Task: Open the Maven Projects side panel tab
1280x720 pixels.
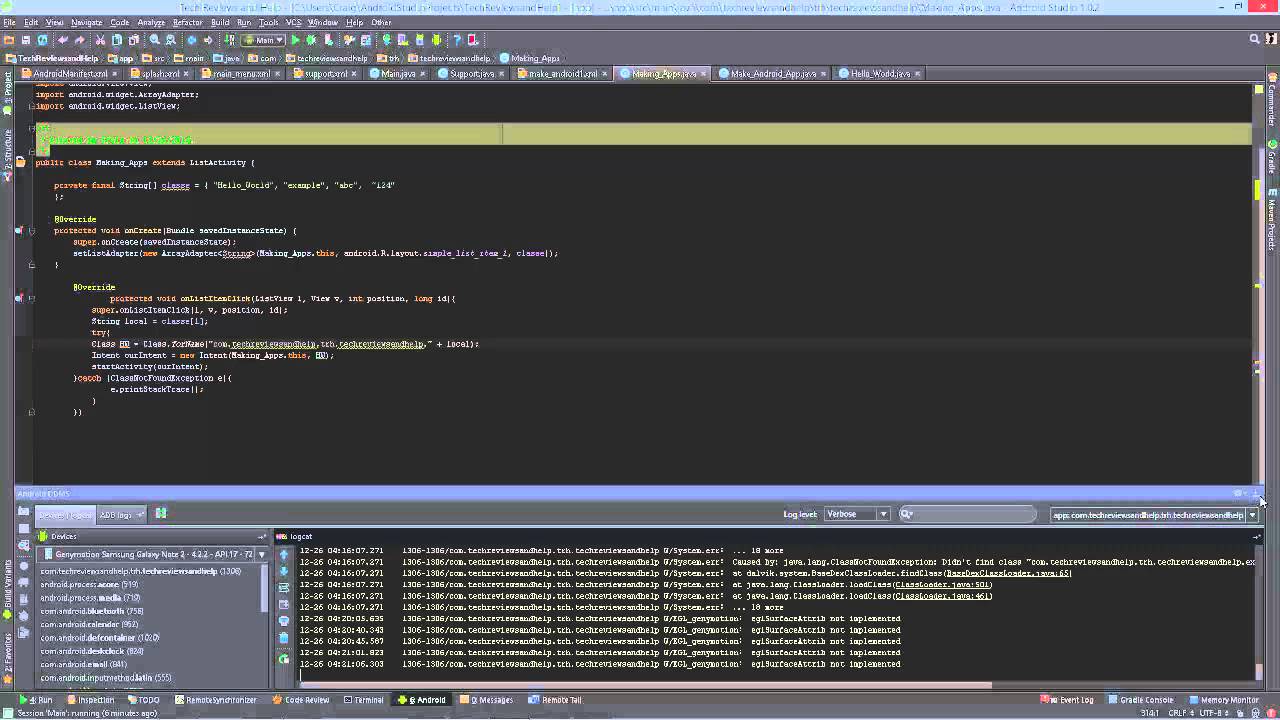Action: pos(1272,220)
